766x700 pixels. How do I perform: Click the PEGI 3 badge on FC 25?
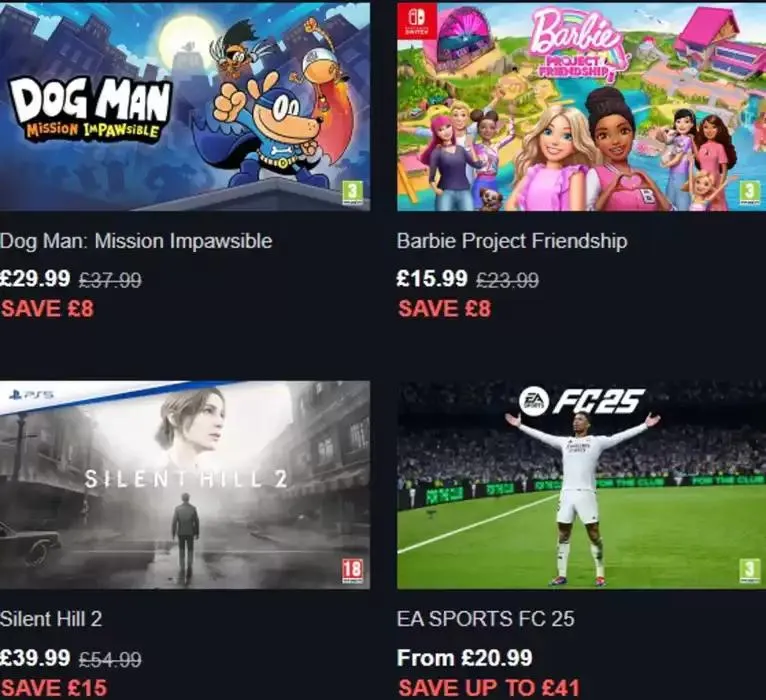tap(749, 571)
